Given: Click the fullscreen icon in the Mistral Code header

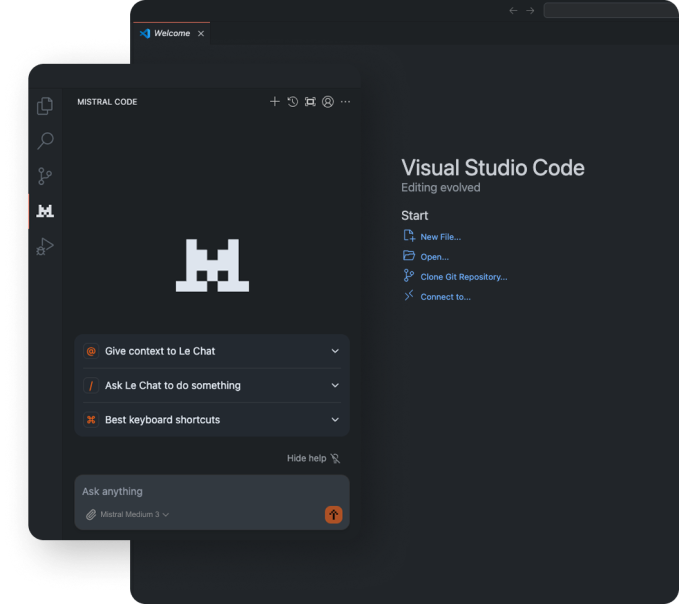Looking at the screenshot, I should pyautogui.click(x=310, y=102).
